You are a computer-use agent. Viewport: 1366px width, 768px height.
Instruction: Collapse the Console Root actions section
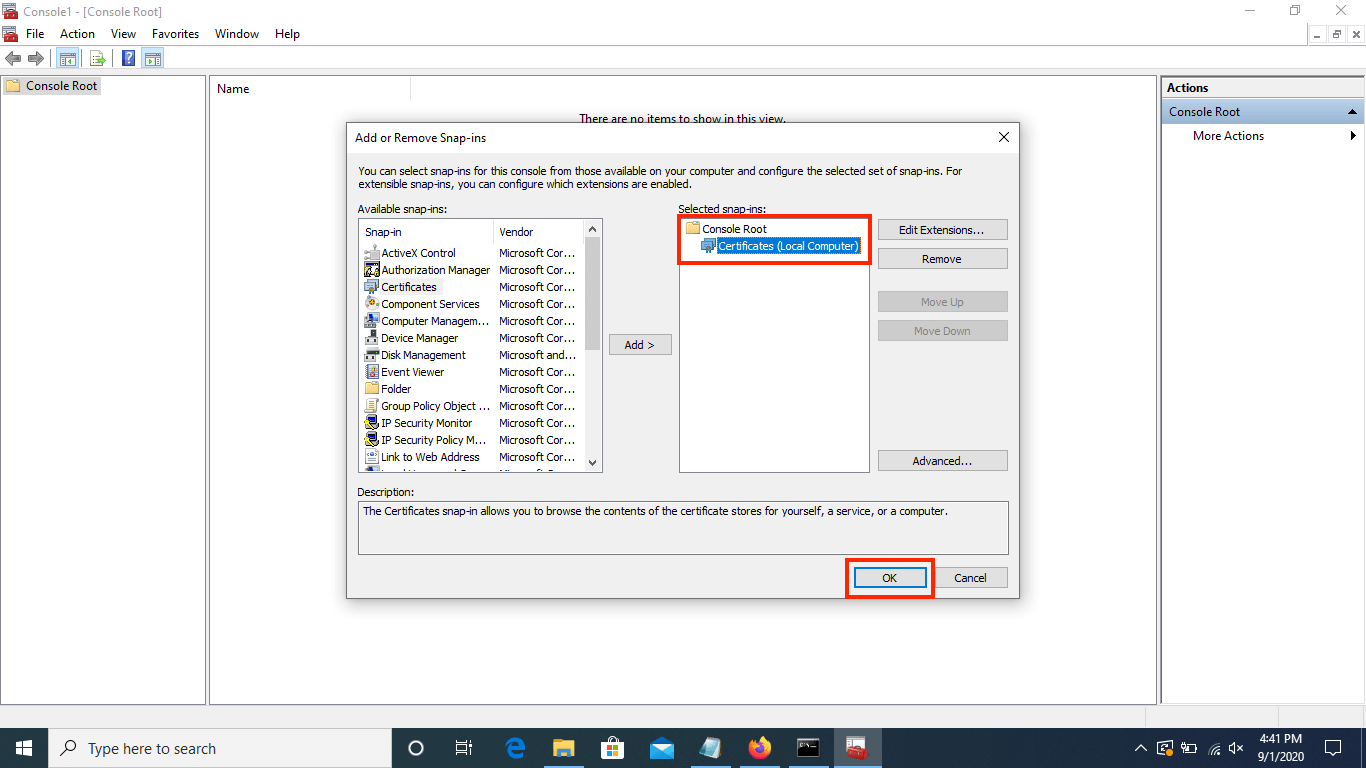coord(1352,112)
